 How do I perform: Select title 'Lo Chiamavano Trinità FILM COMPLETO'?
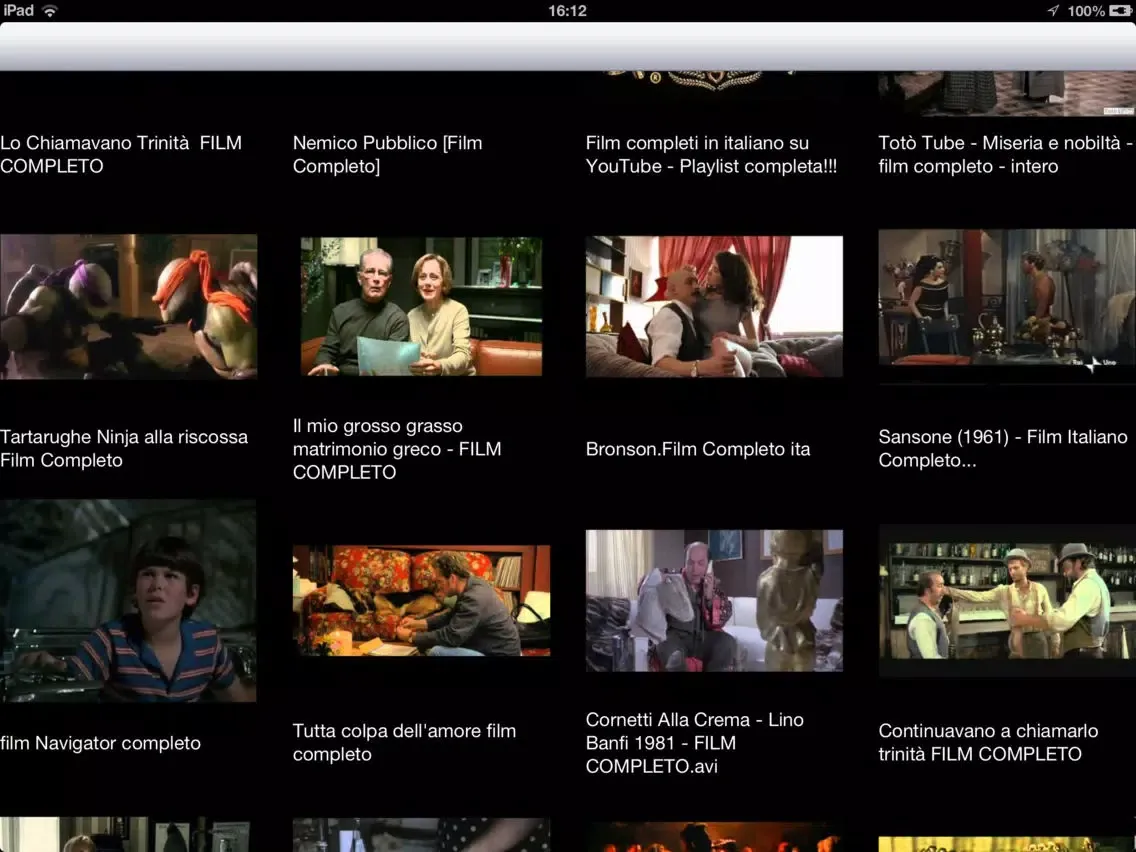pyautogui.click(x=121, y=154)
